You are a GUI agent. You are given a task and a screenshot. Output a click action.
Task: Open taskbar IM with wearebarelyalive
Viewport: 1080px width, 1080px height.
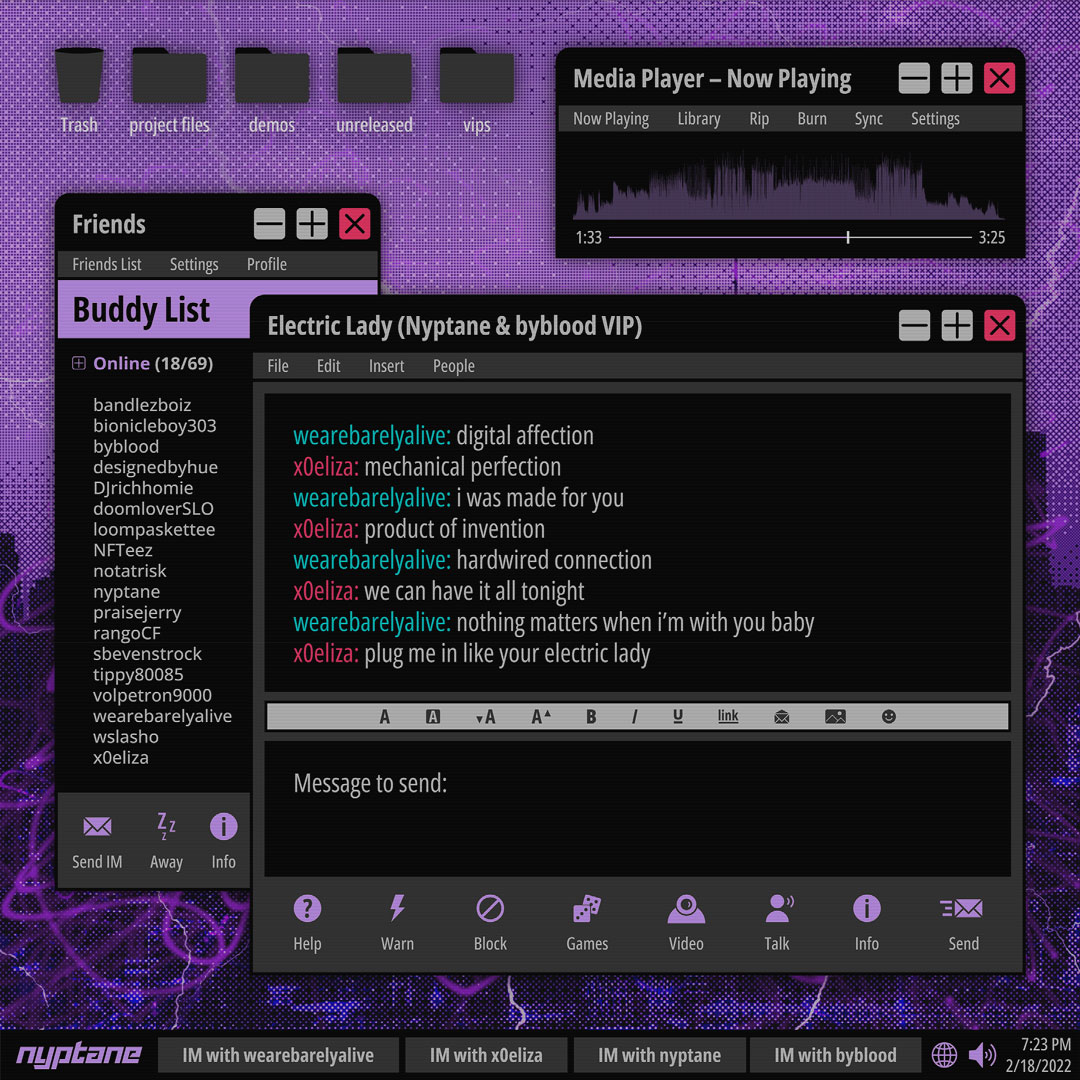[278, 1055]
